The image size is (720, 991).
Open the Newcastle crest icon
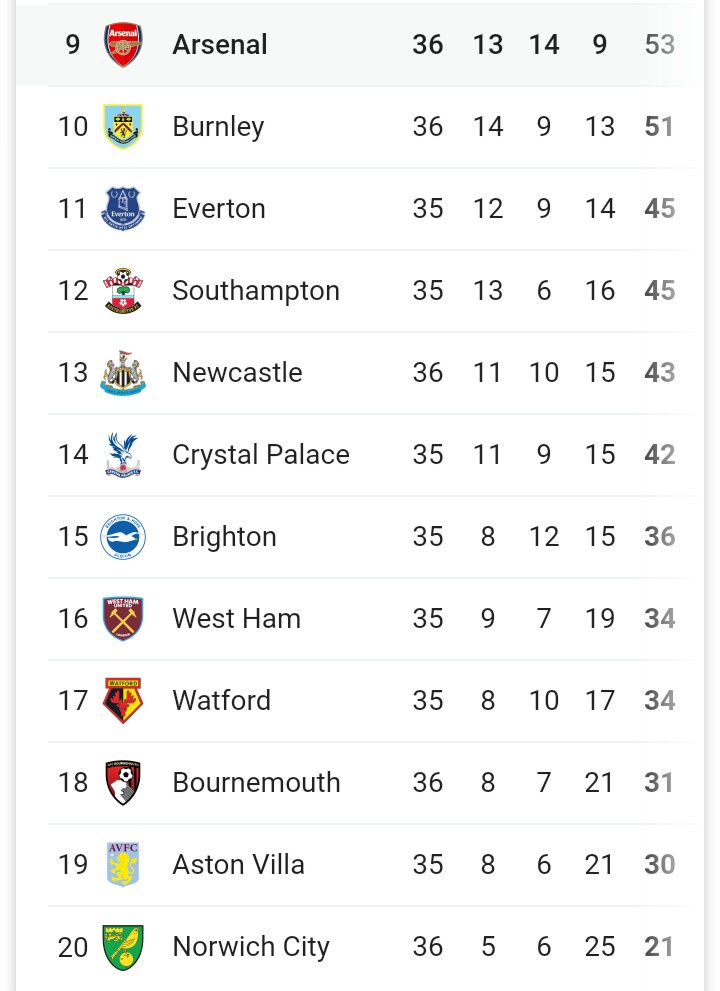click(123, 373)
